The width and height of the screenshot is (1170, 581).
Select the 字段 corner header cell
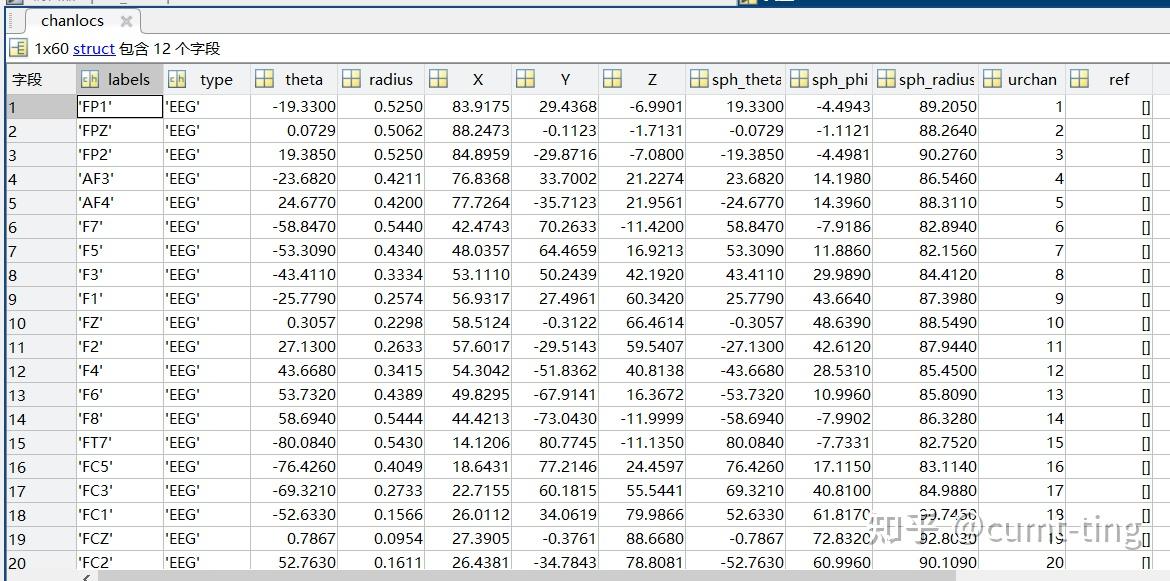coord(41,80)
